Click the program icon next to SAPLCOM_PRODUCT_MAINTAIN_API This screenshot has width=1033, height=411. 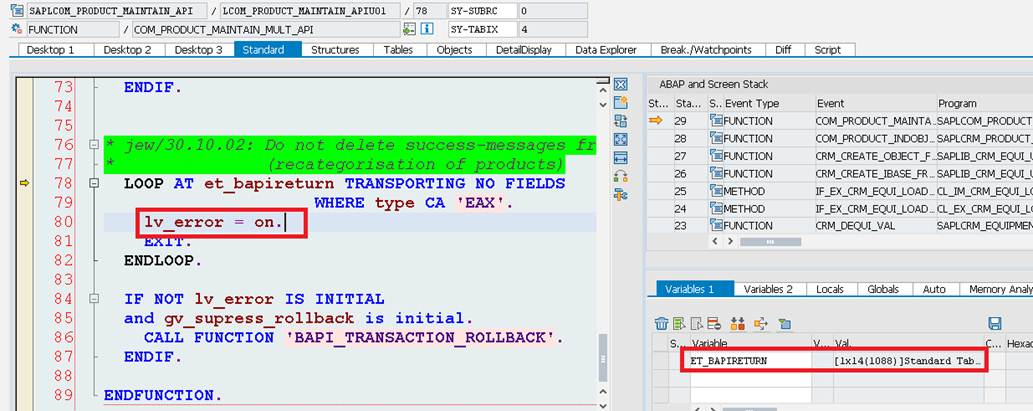click(17, 11)
